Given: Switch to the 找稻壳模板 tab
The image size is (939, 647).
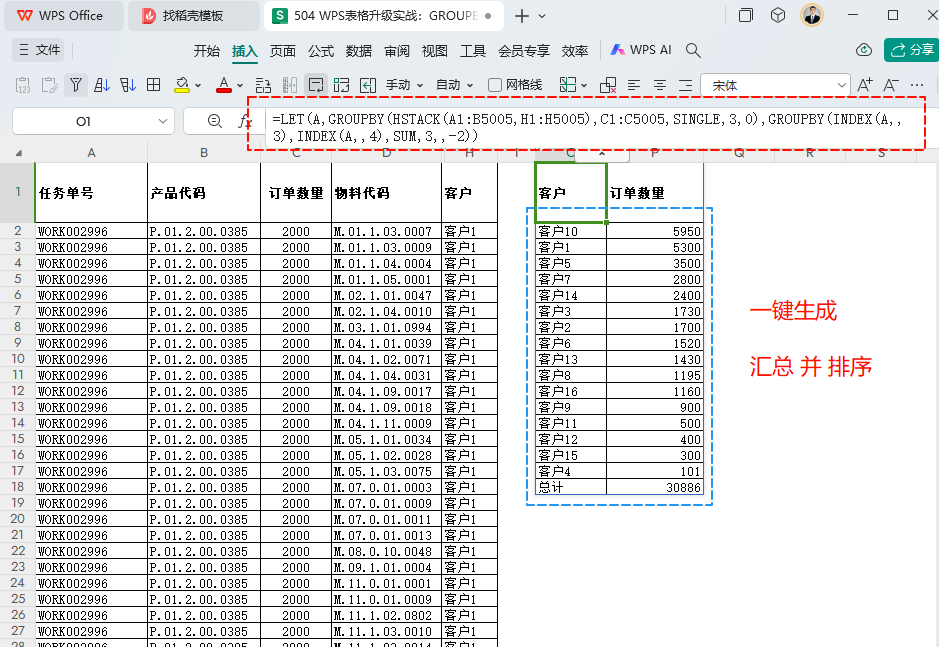Looking at the screenshot, I should pyautogui.click(x=193, y=16).
